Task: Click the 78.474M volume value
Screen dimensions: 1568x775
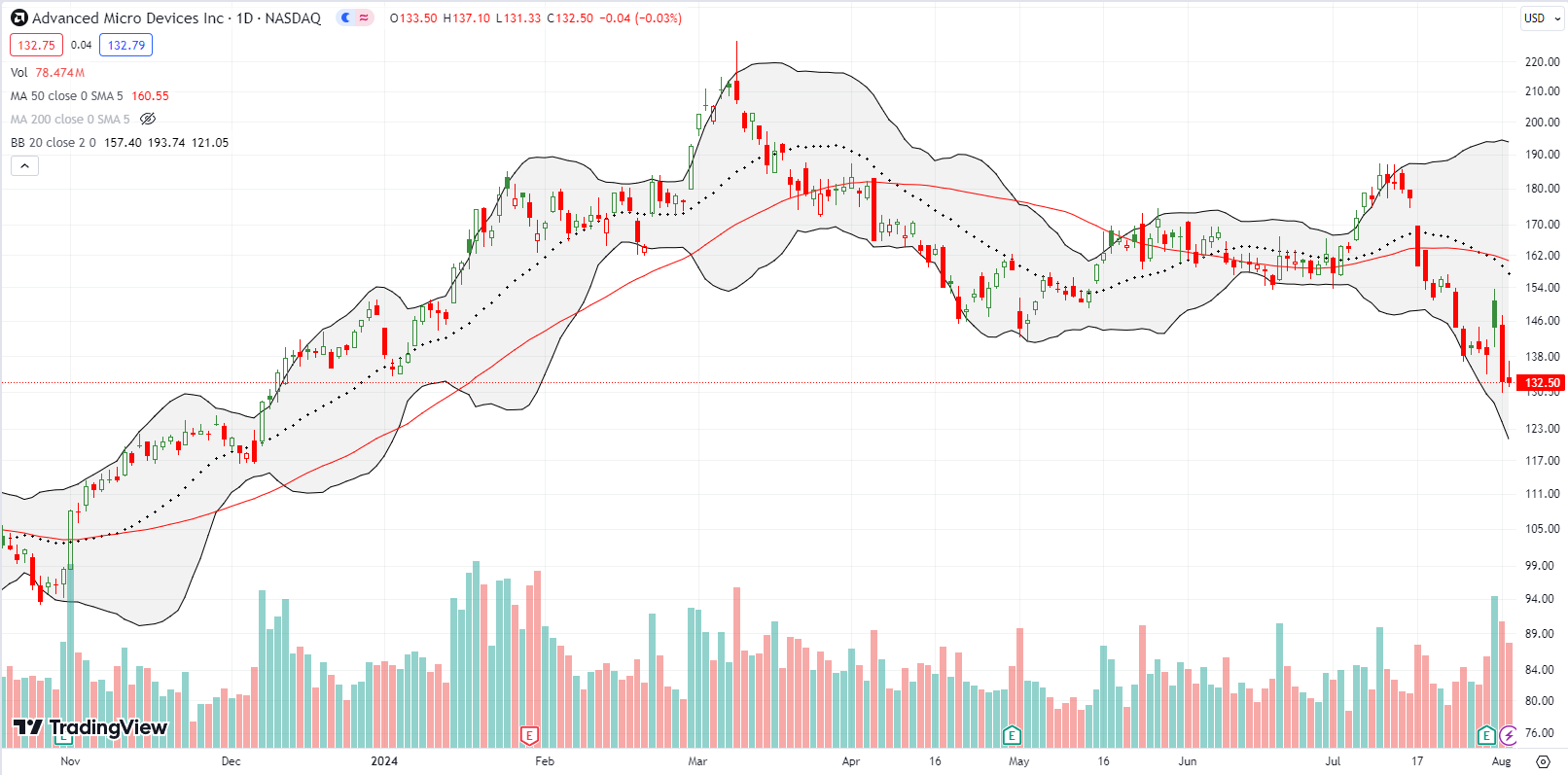Action: point(60,73)
